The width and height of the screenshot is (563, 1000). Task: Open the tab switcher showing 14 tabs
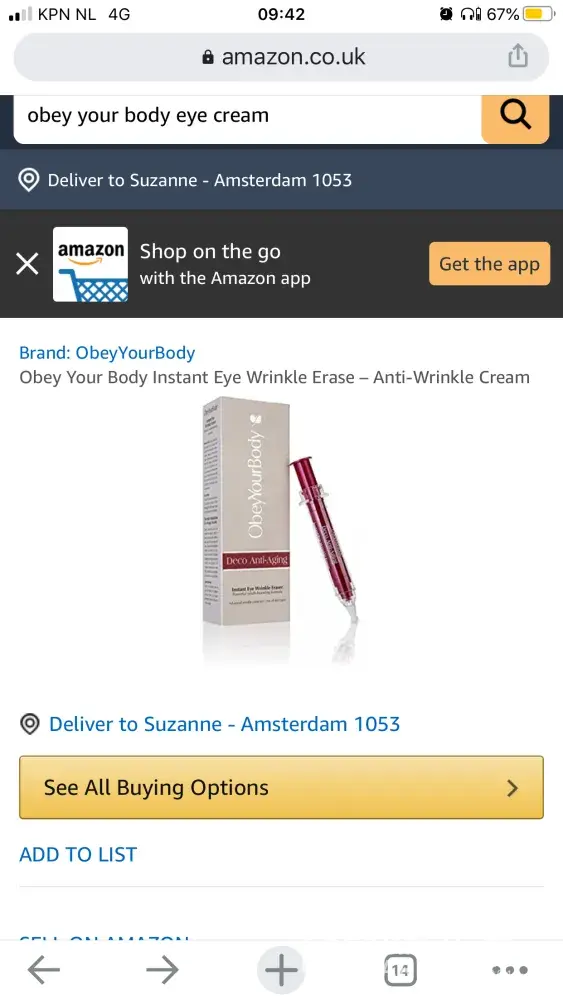pos(400,971)
